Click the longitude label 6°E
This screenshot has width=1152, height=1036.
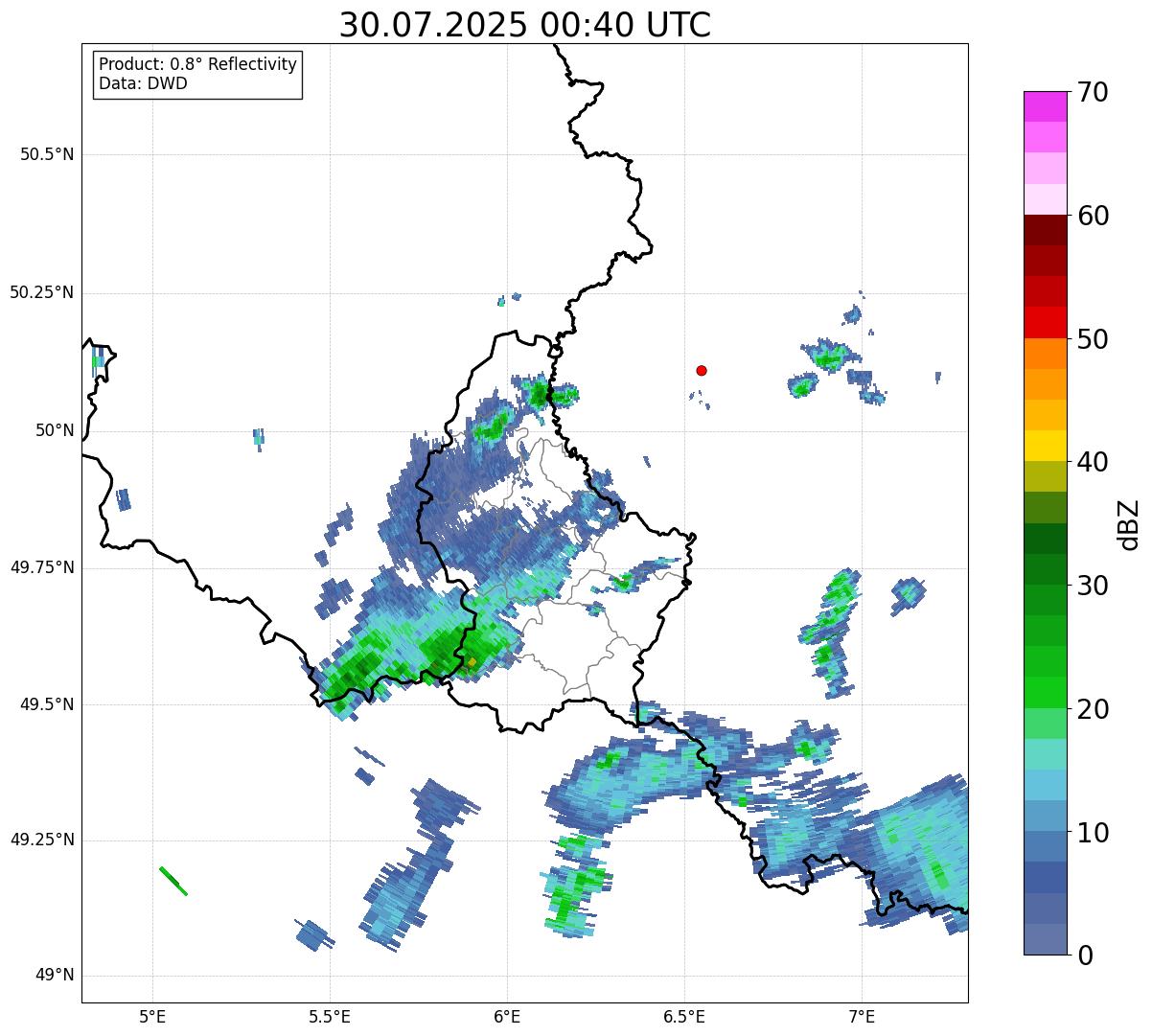[x=507, y=1016]
